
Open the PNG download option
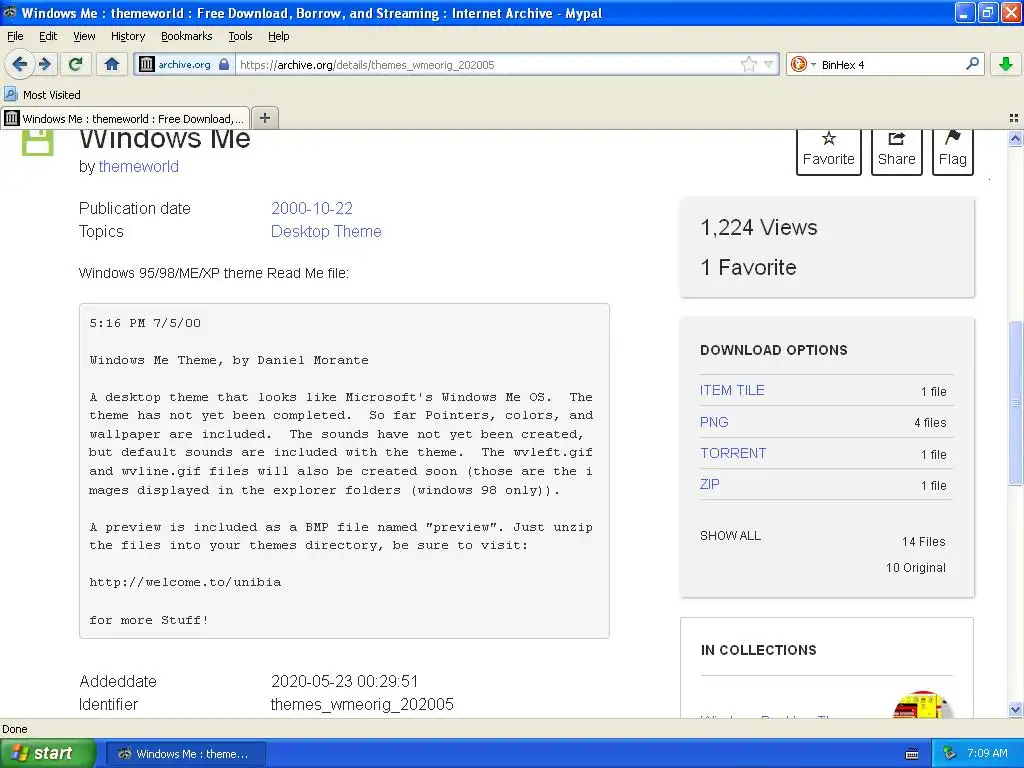(714, 422)
